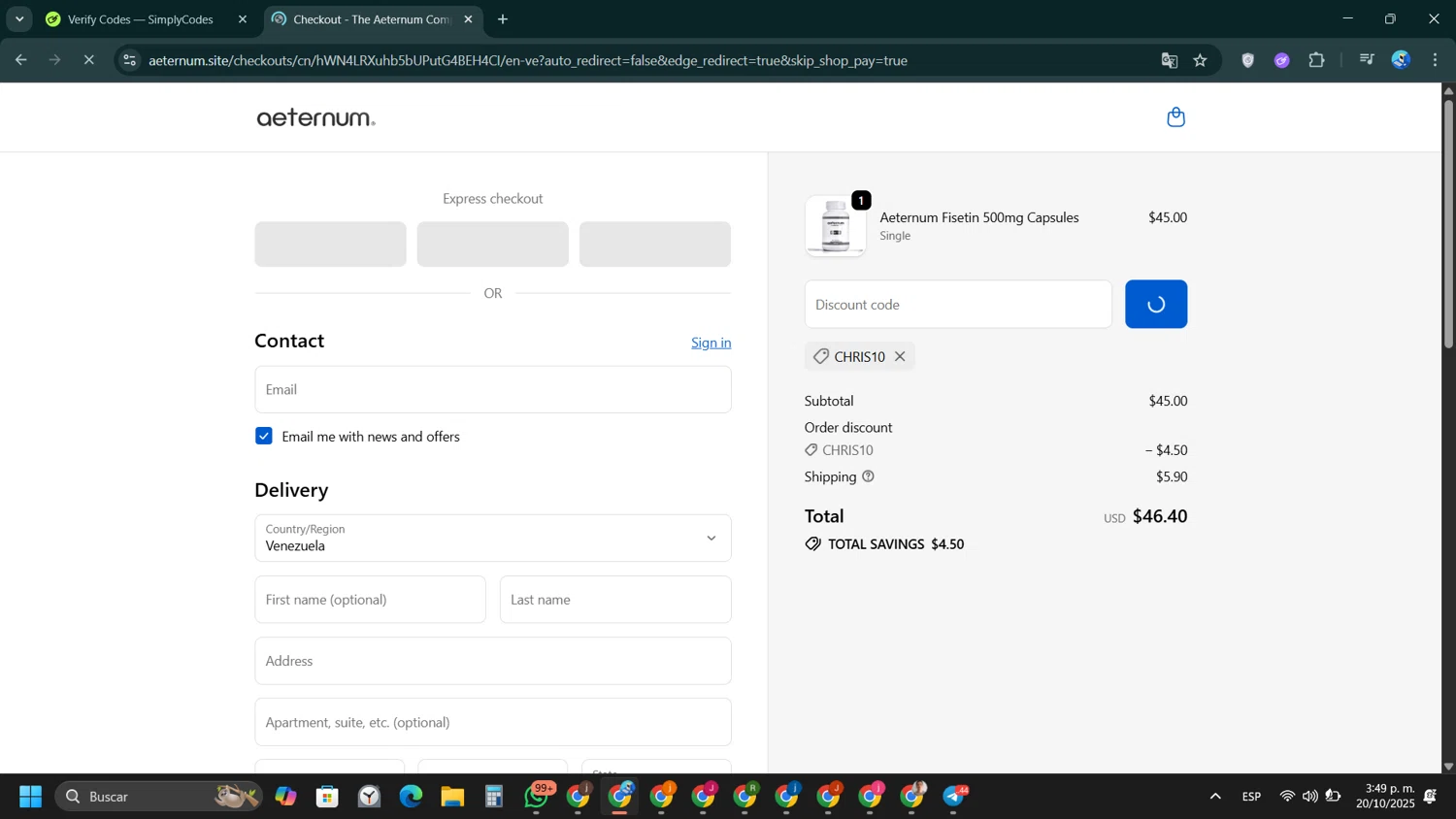Click the Last name field
This screenshot has width=1456, height=819.
pyautogui.click(x=615, y=599)
